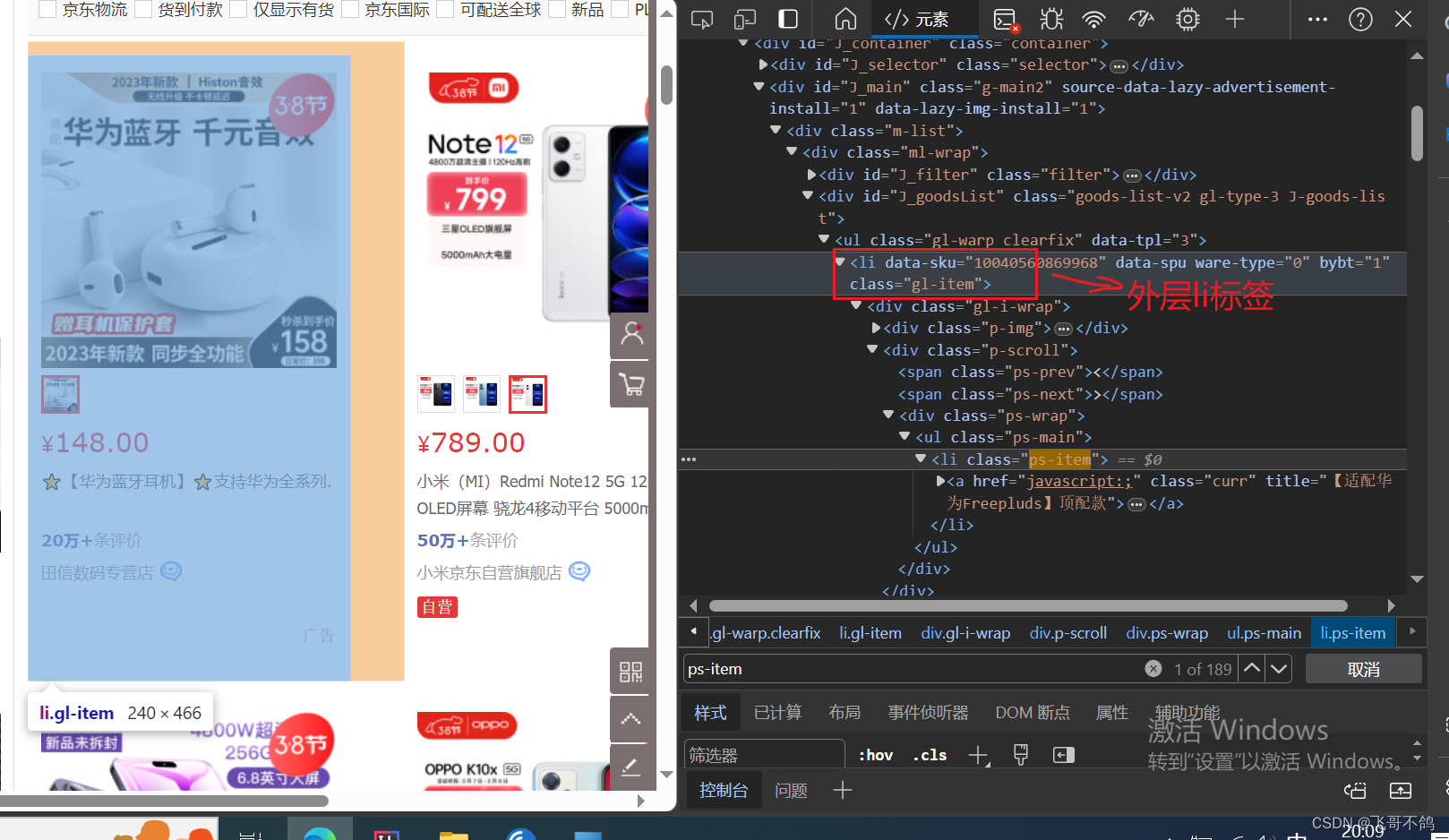Cancel the search with 取消 button

(1364, 669)
